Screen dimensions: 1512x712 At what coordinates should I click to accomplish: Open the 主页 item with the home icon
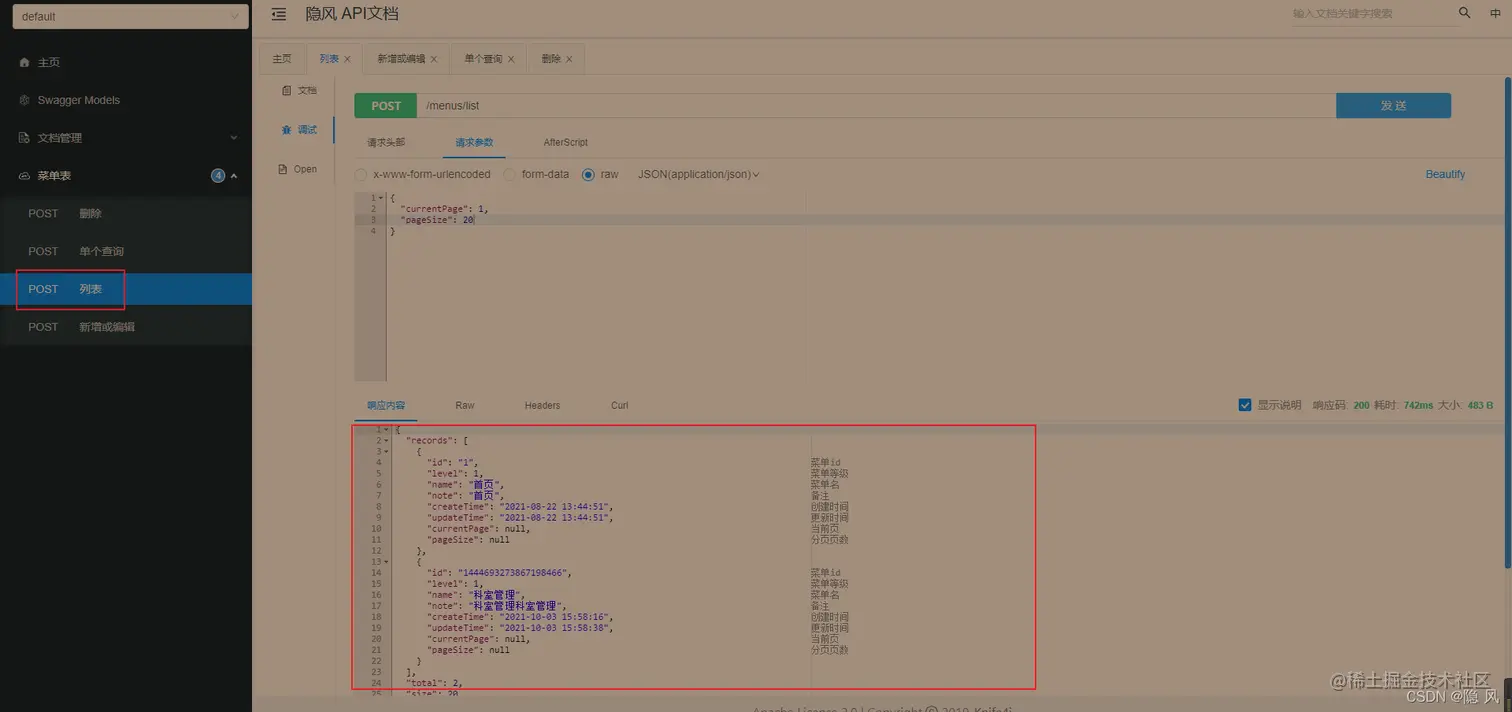pyautogui.click(x=24, y=62)
